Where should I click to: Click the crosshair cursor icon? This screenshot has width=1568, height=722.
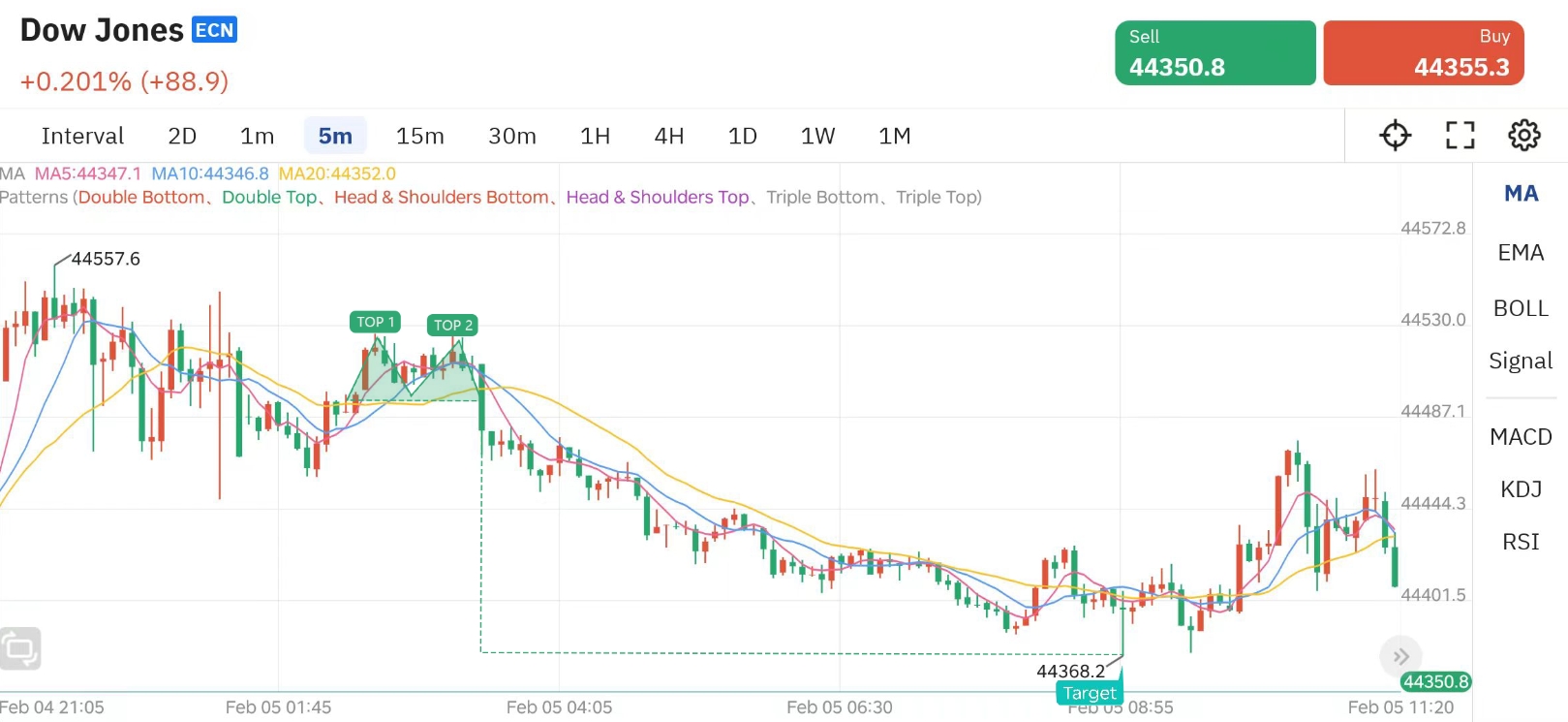click(1395, 136)
